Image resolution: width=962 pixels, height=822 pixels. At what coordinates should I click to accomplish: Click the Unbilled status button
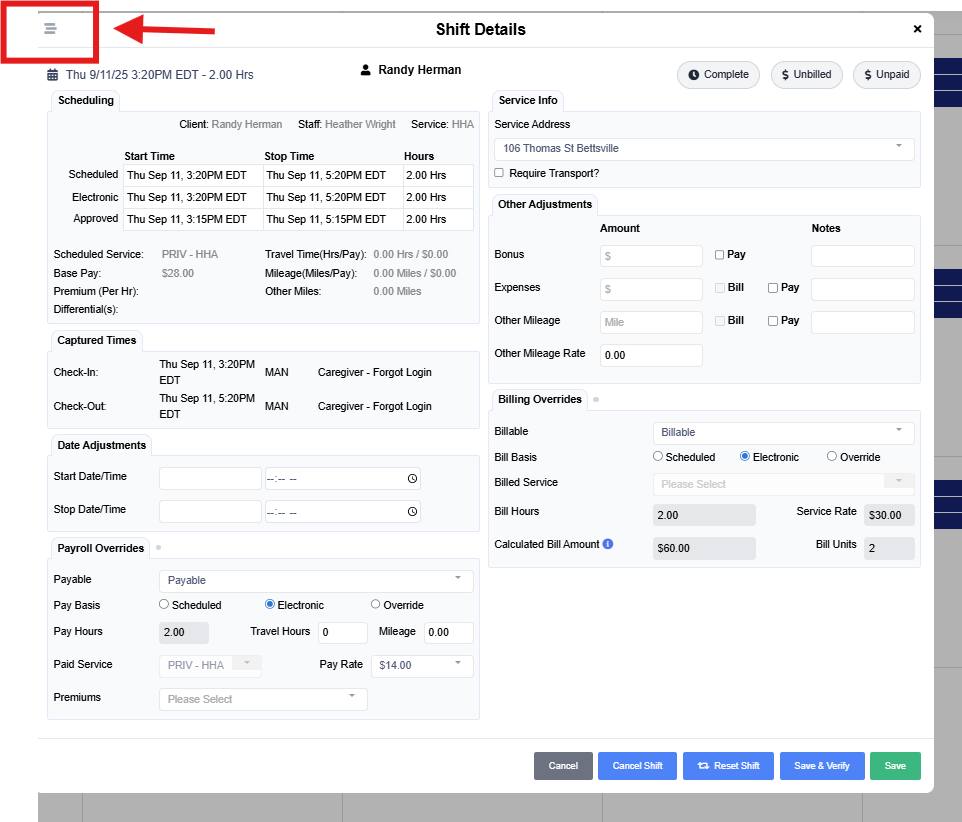point(806,75)
